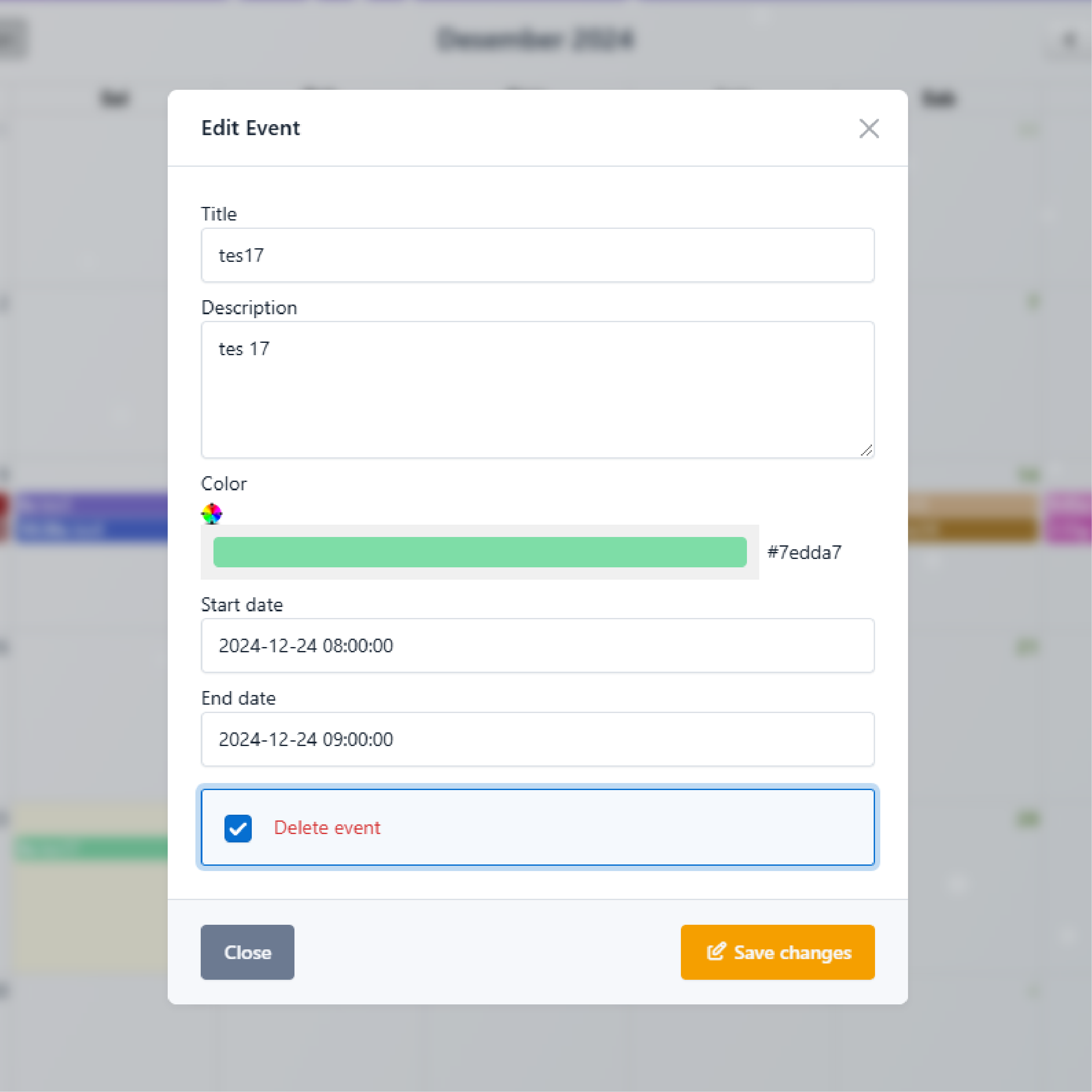
Task: Click the Title input containing tes17
Action: point(537,255)
